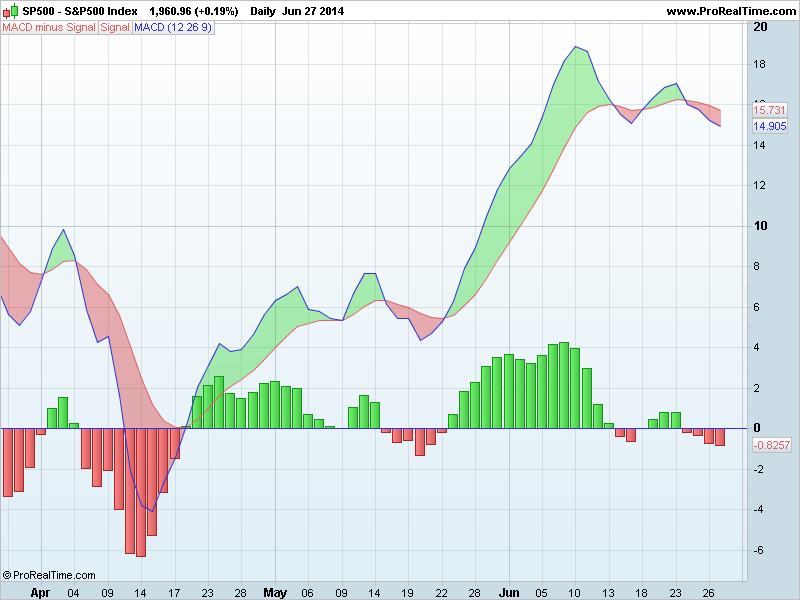
Task: Click the 'May' month label on time axis
Action: (x=275, y=593)
